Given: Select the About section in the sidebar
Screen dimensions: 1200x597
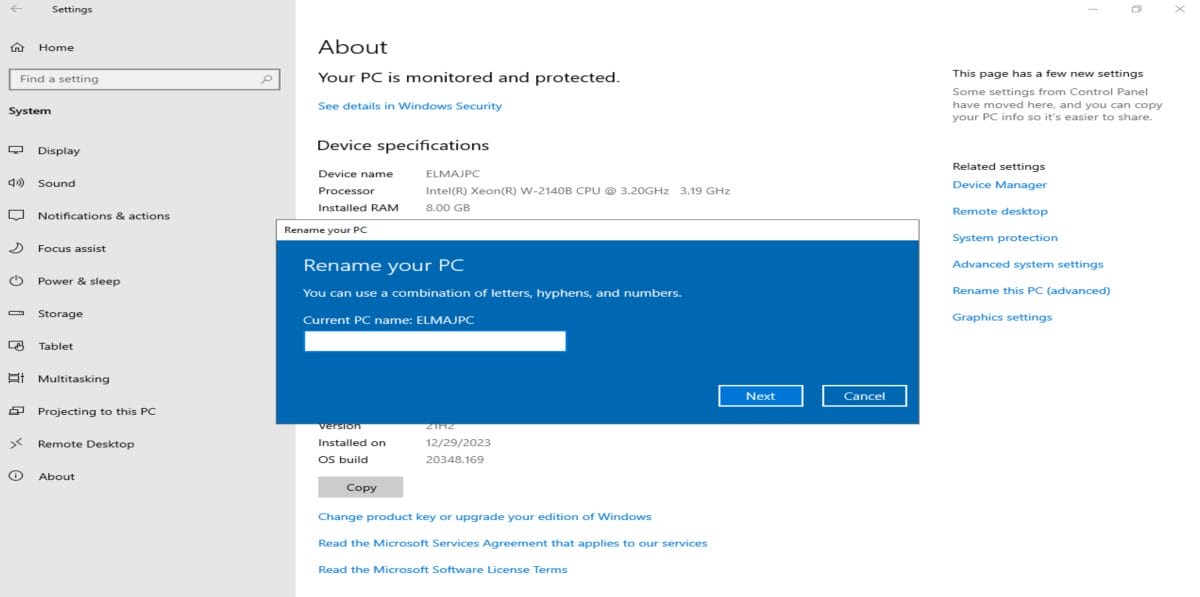Looking at the screenshot, I should (x=56, y=476).
